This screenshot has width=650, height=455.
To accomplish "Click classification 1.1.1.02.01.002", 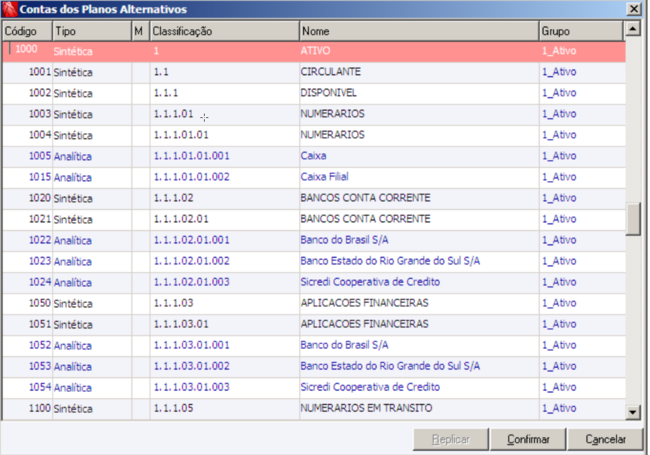I will coord(192,261).
